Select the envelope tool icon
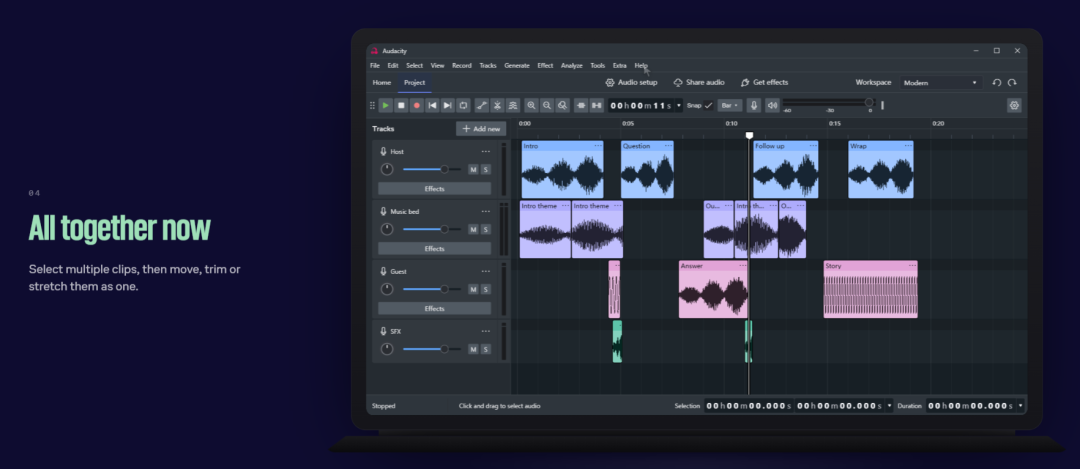The width and height of the screenshot is (1080, 469). click(x=481, y=105)
